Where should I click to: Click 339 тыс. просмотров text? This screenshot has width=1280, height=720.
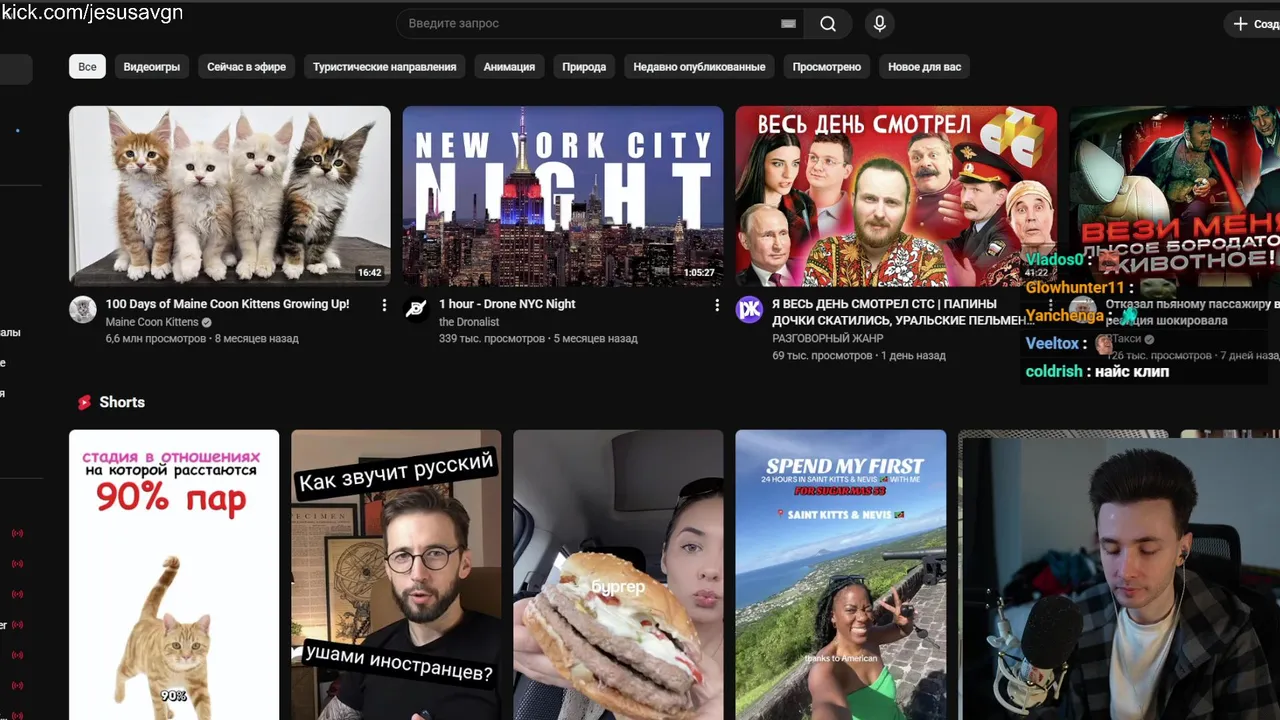pyautogui.click(x=492, y=339)
